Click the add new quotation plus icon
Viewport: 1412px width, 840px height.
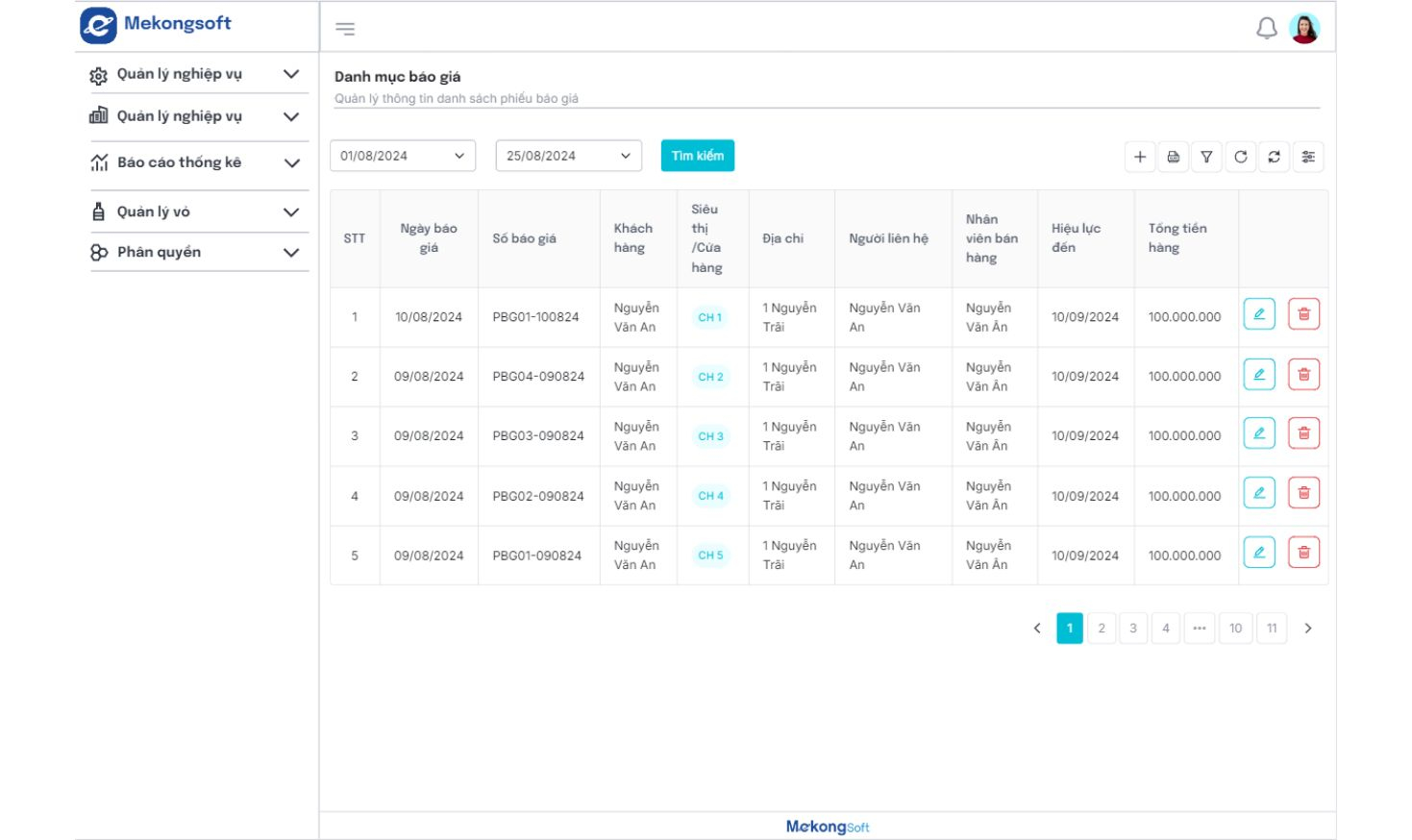tap(1140, 157)
